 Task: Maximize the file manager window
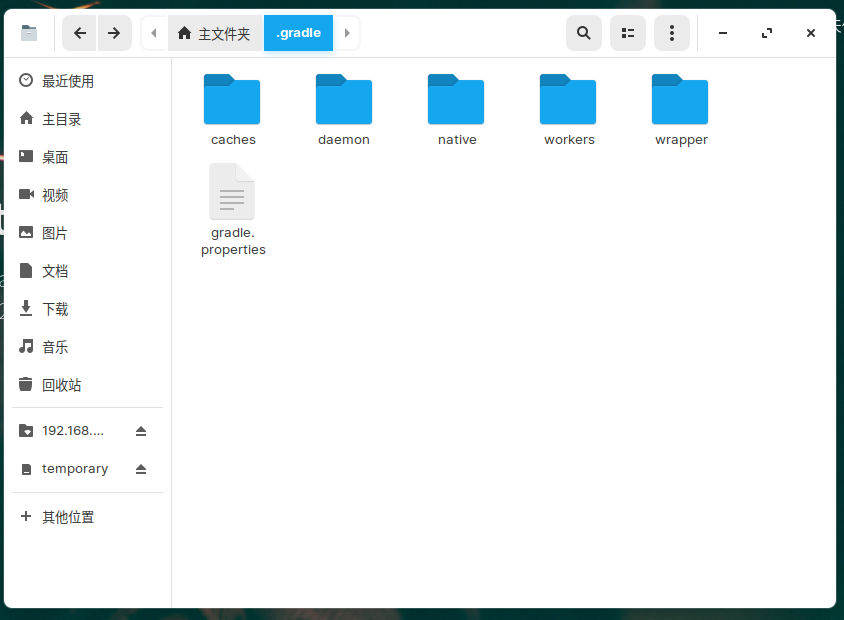(x=767, y=33)
